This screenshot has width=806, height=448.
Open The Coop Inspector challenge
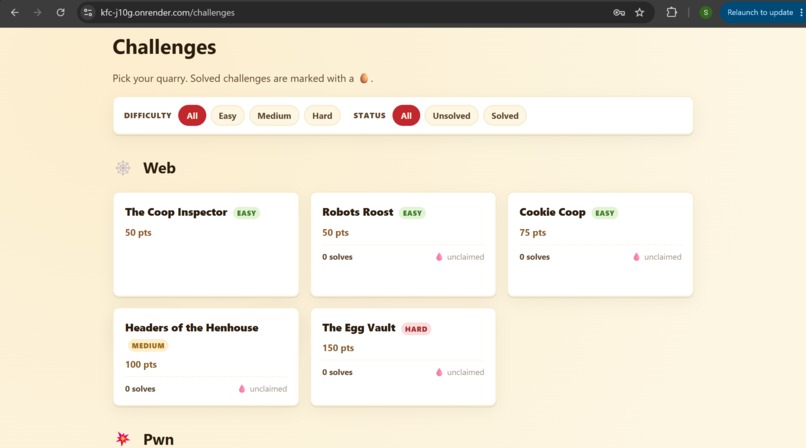point(206,245)
